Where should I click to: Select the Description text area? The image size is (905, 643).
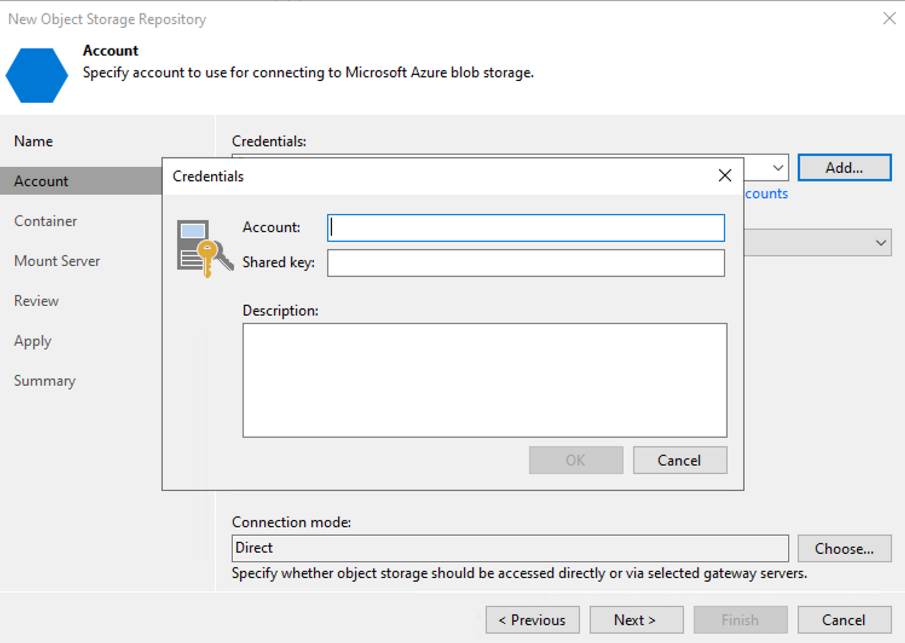484,380
